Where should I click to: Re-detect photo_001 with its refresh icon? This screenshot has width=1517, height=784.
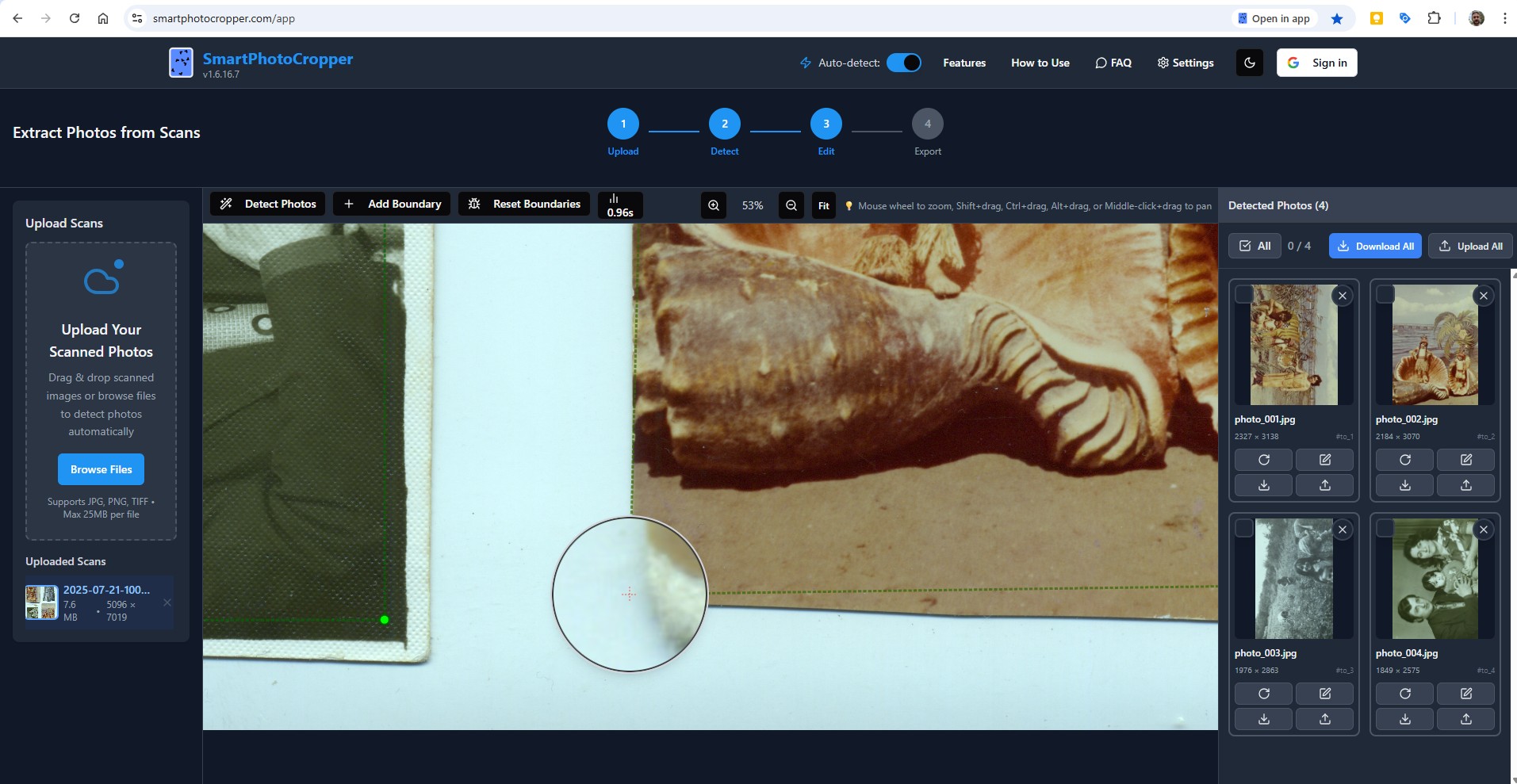click(1263, 460)
